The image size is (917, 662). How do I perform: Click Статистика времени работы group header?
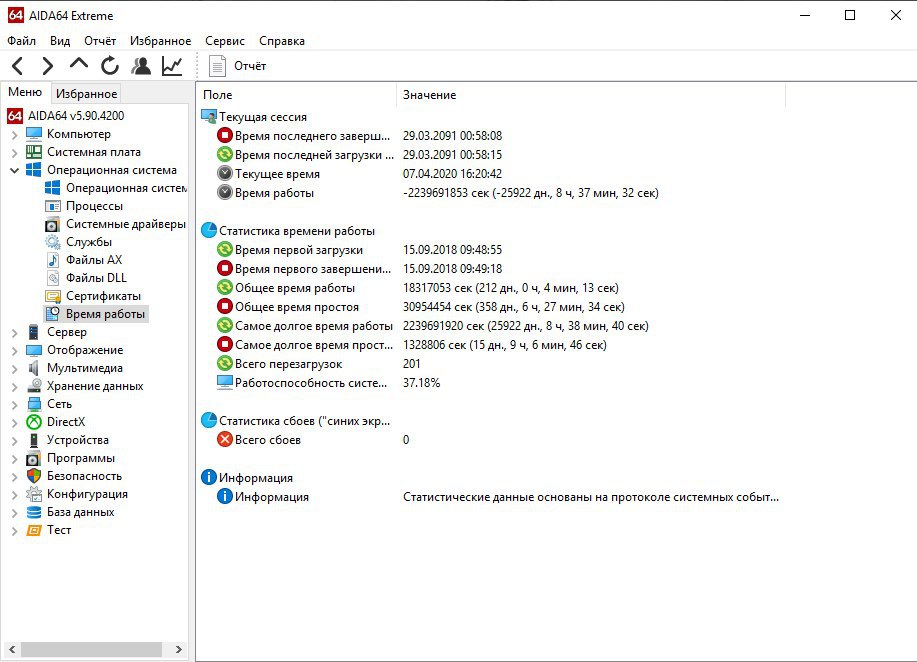click(x=297, y=231)
